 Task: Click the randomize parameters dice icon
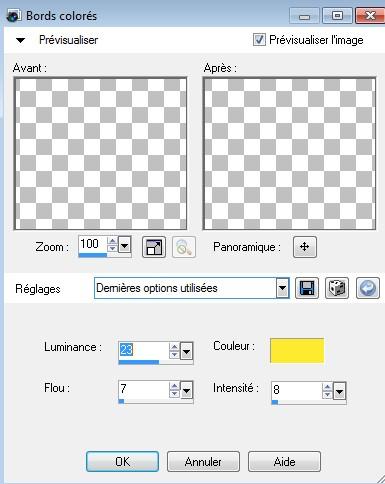point(337,288)
